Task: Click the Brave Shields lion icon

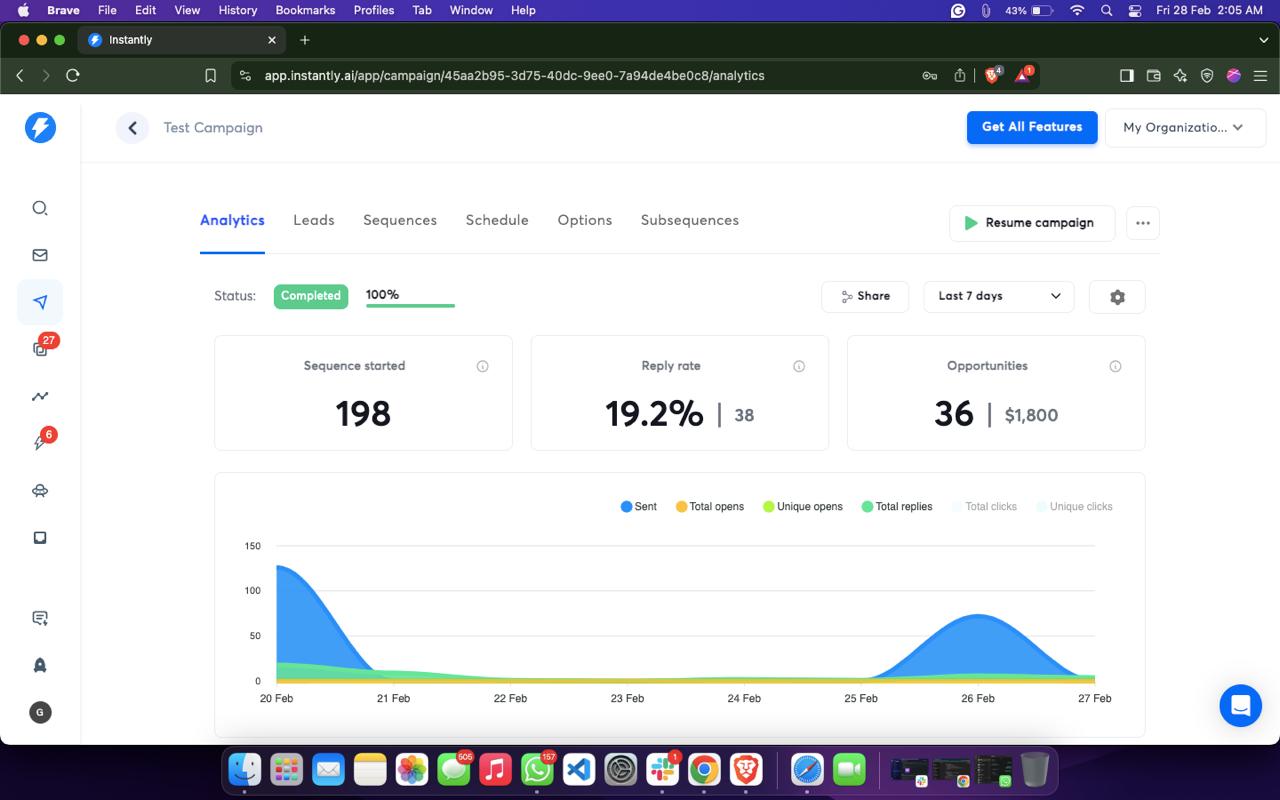Action: (993, 75)
